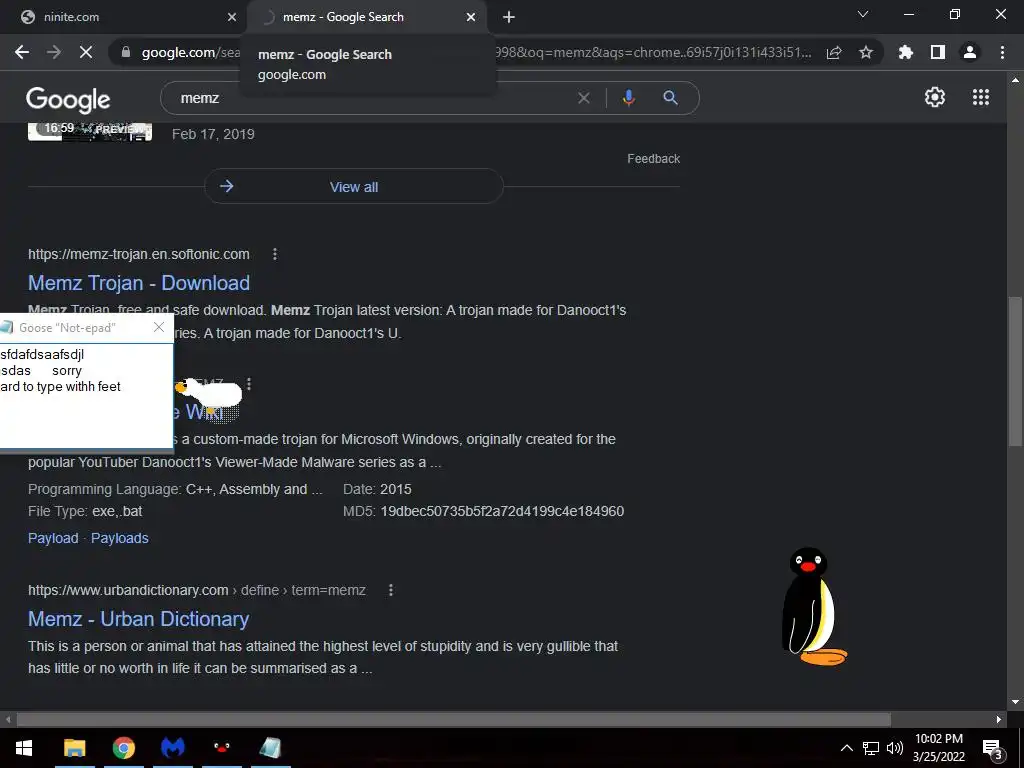Open the Memz Trojan - Download link

point(139,283)
